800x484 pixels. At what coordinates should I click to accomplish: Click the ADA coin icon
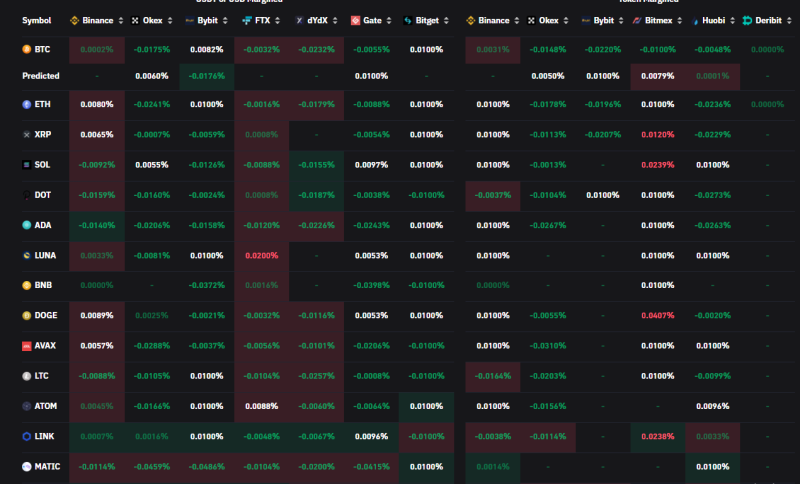(x=27, y=225)
